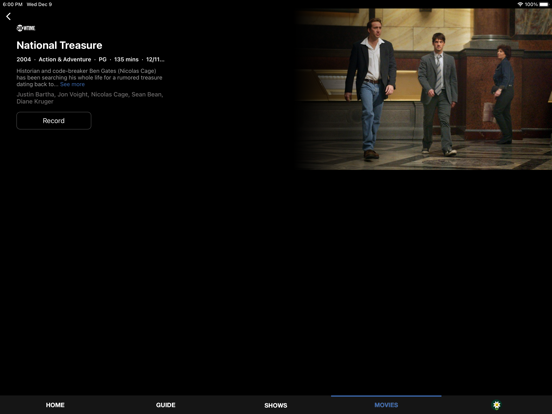552x414 pixels.
Task: Open the flower profile icon tab
Action: point(496,405)
